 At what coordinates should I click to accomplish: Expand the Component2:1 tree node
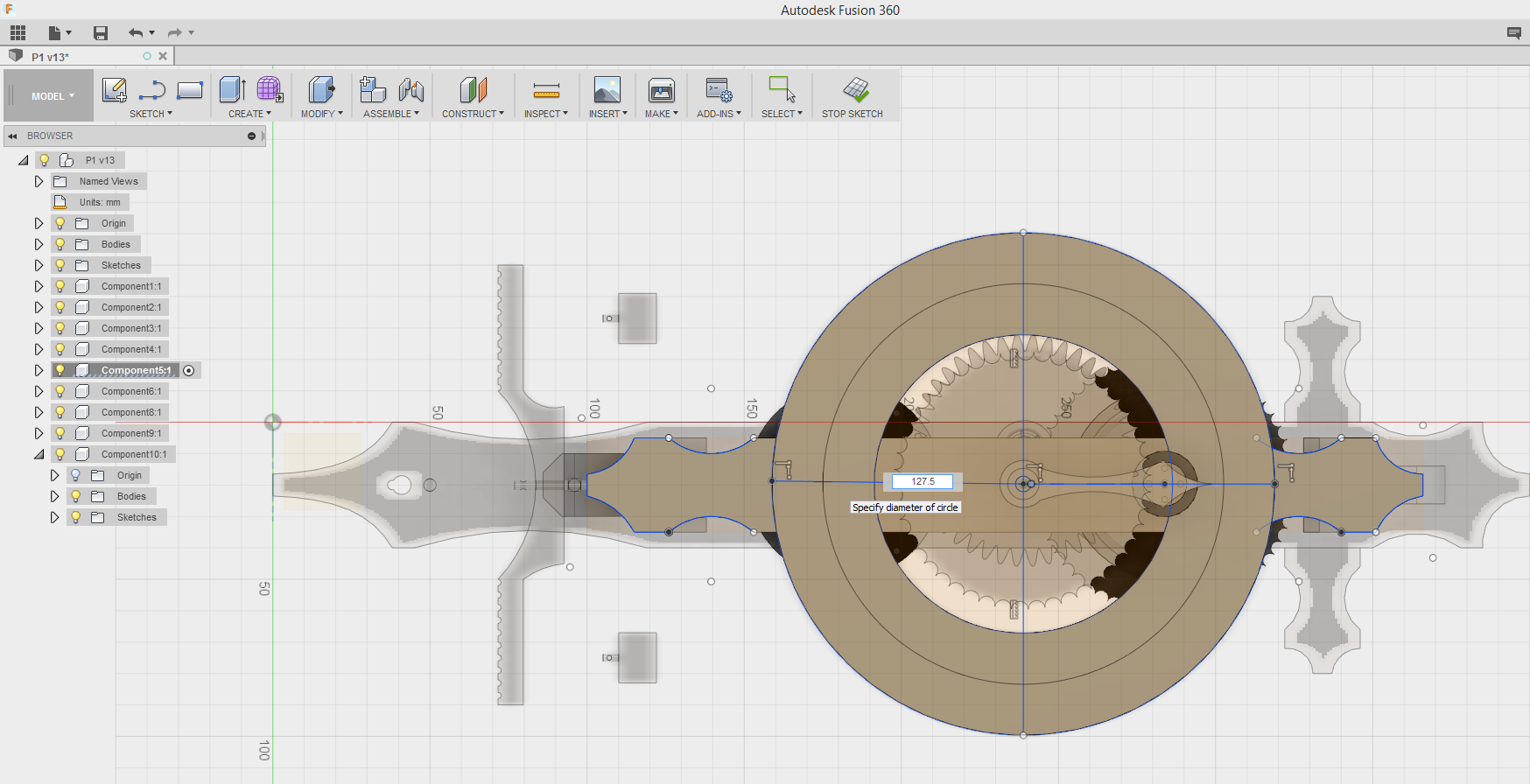pyautogui.click(x=39, y=307)
